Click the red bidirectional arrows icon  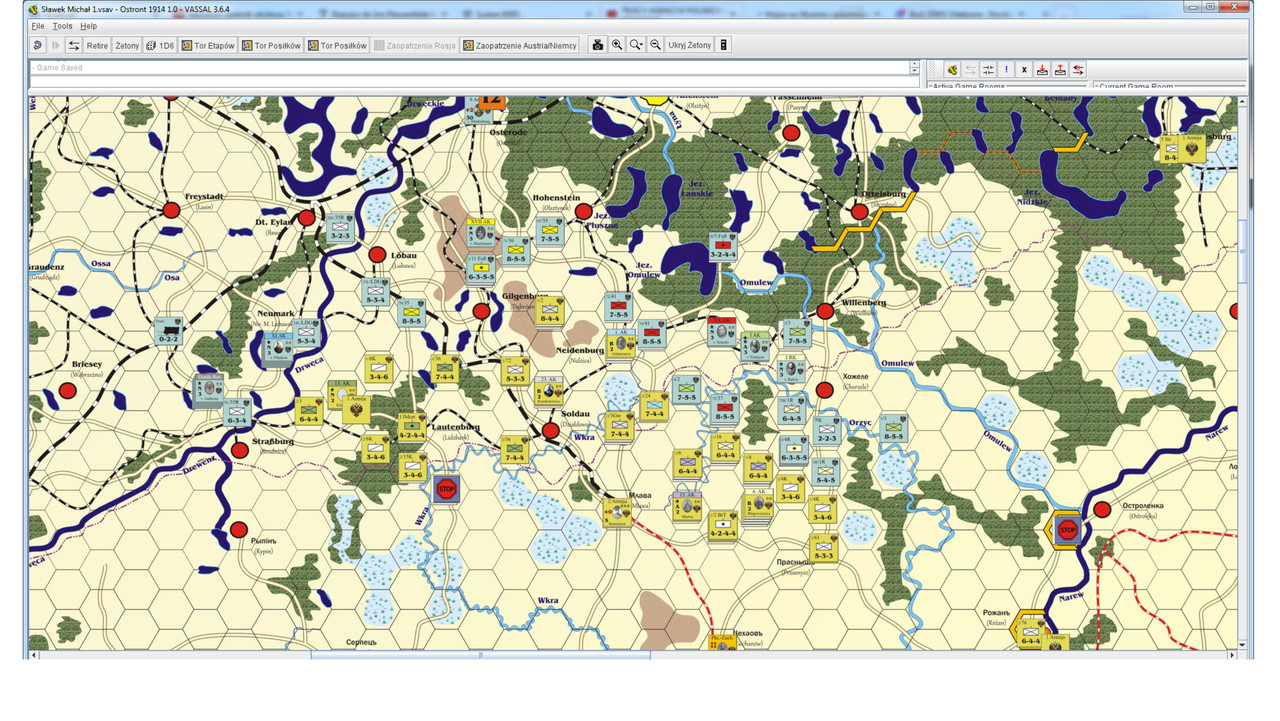click(1078, 70)
